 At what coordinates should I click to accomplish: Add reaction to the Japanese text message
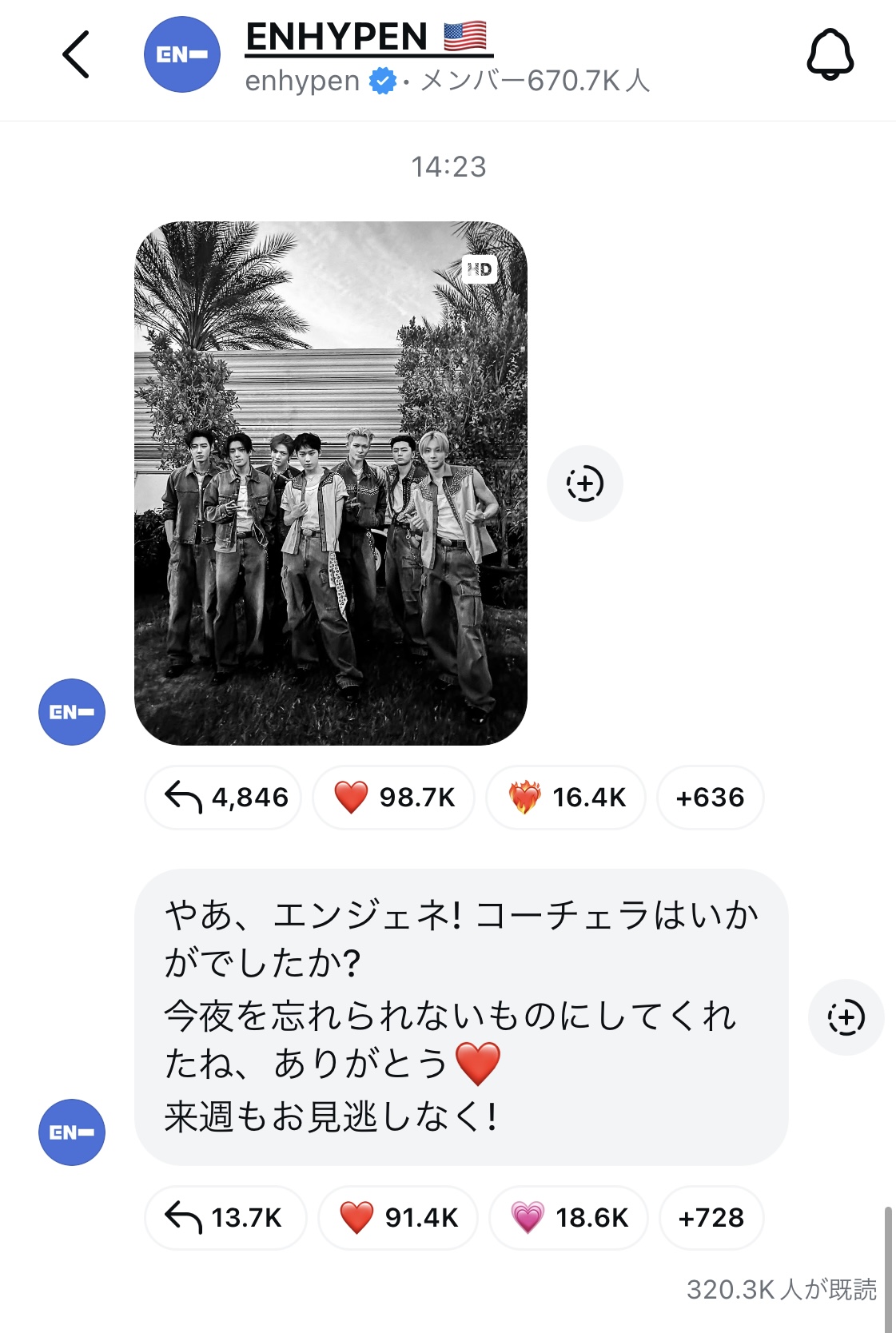846,1017
